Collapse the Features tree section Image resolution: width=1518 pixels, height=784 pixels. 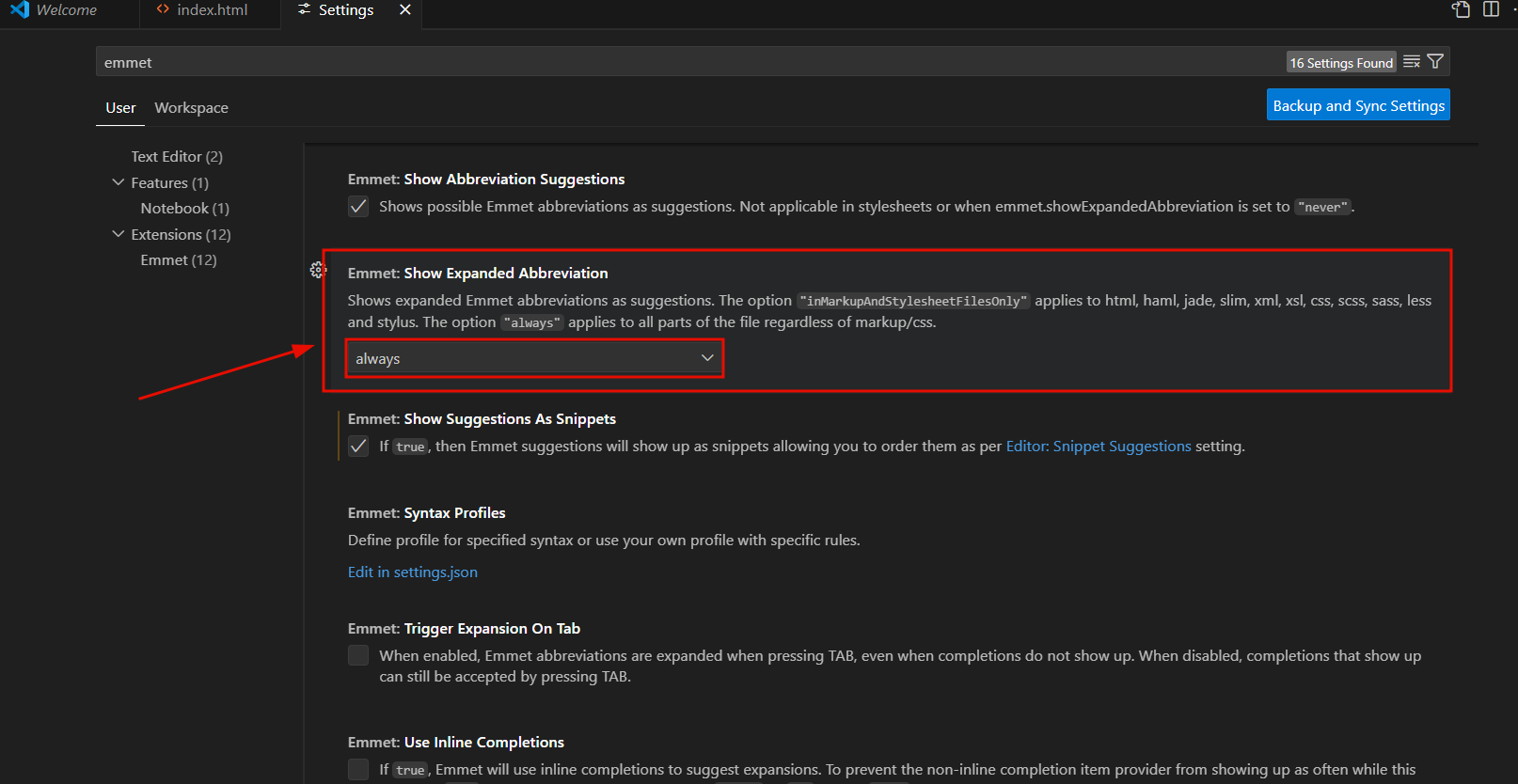118,181
